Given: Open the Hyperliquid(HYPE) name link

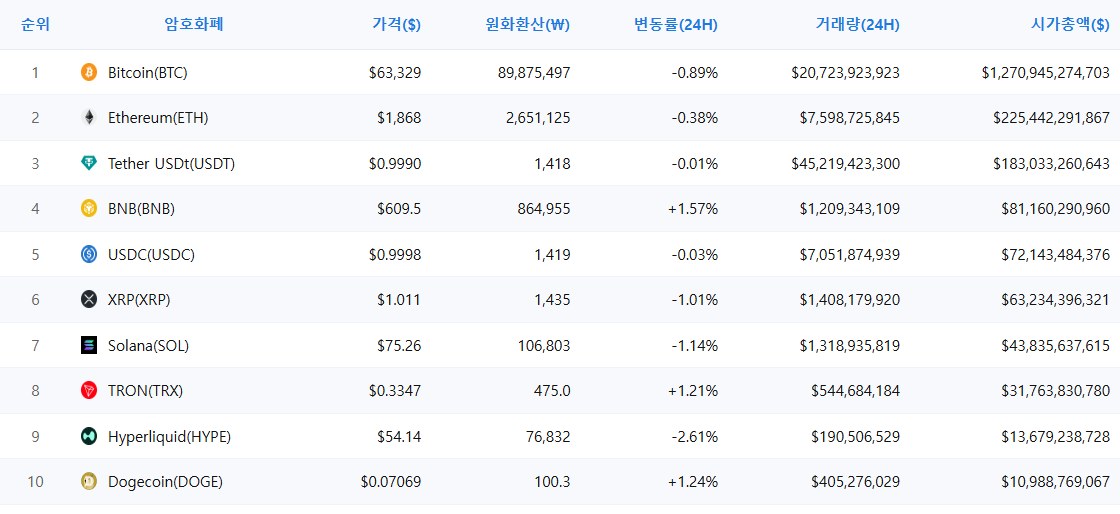Looking at the screenshot, I should pyautogui.click(x=169, y=436).
